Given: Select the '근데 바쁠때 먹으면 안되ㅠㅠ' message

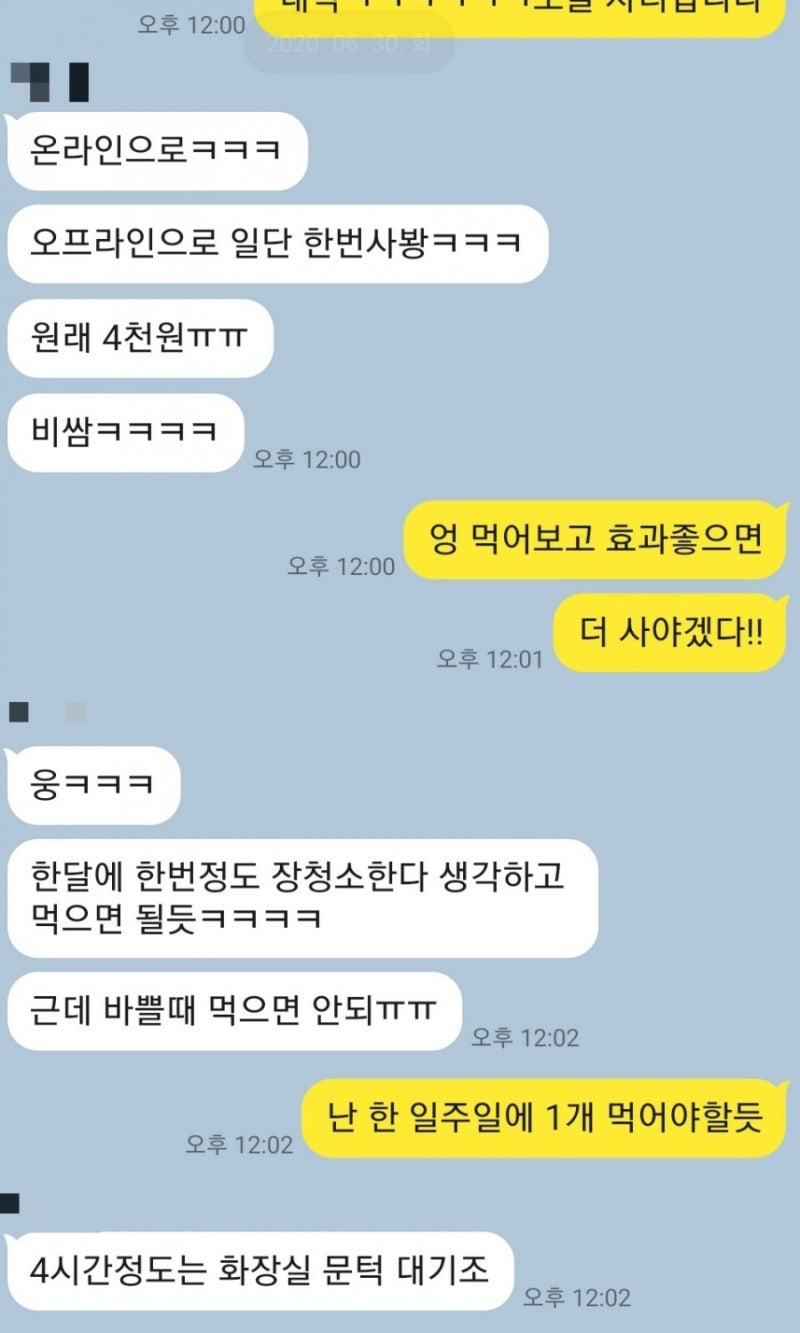Looking at the screenshot, I should [234, 1011].
